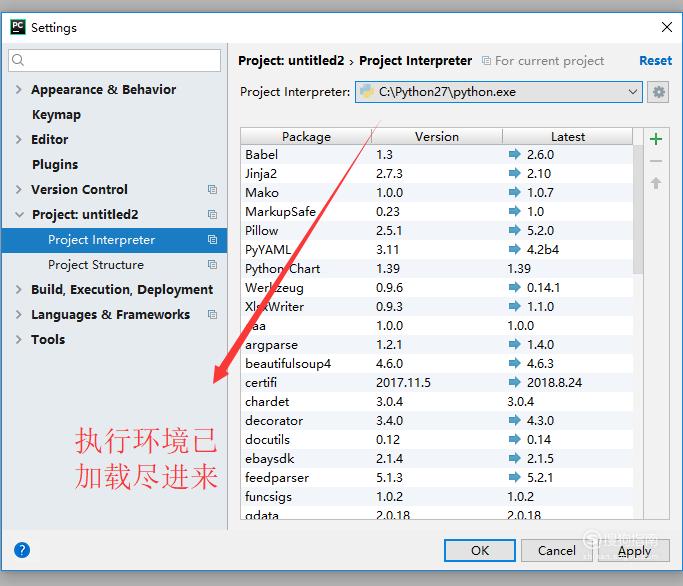Click copy icon beside Version Control

pos(212,190)
